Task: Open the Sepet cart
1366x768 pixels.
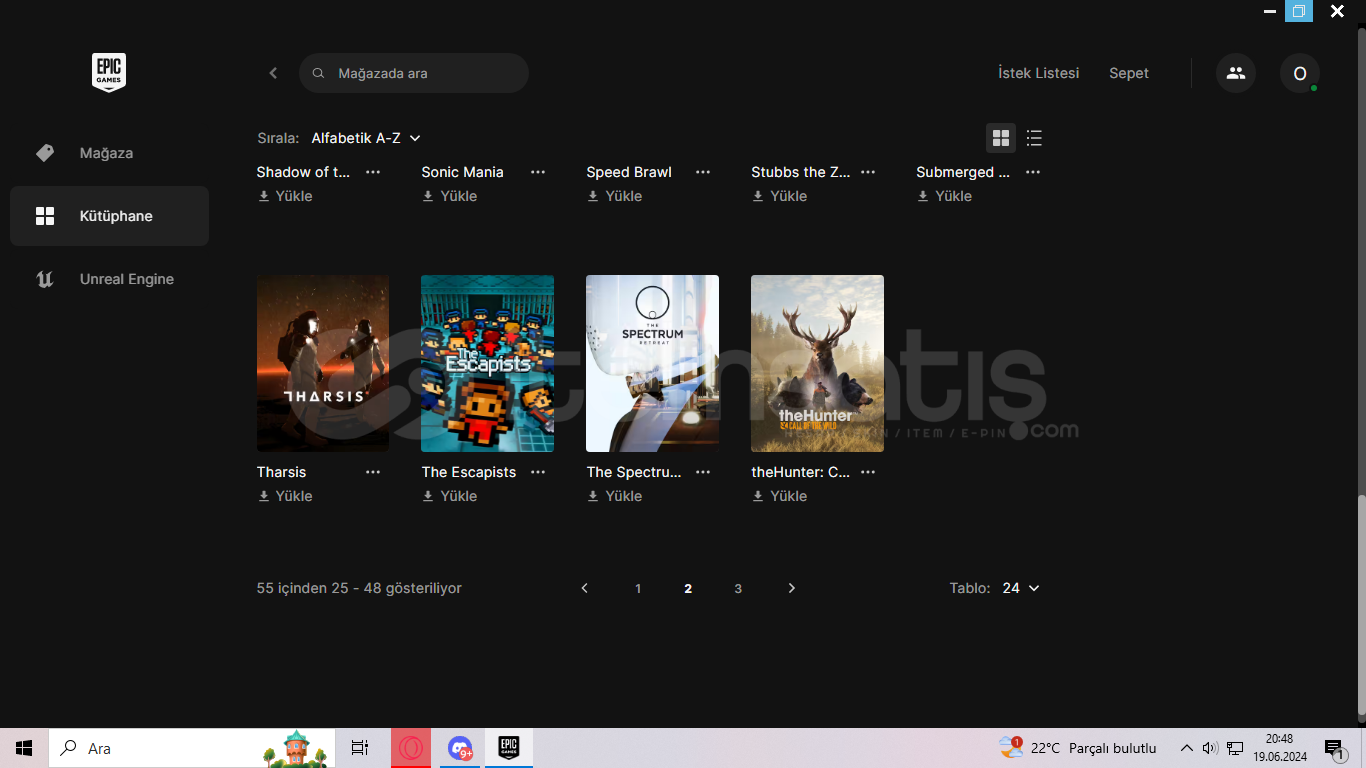Action: (x=1129, y=73)
